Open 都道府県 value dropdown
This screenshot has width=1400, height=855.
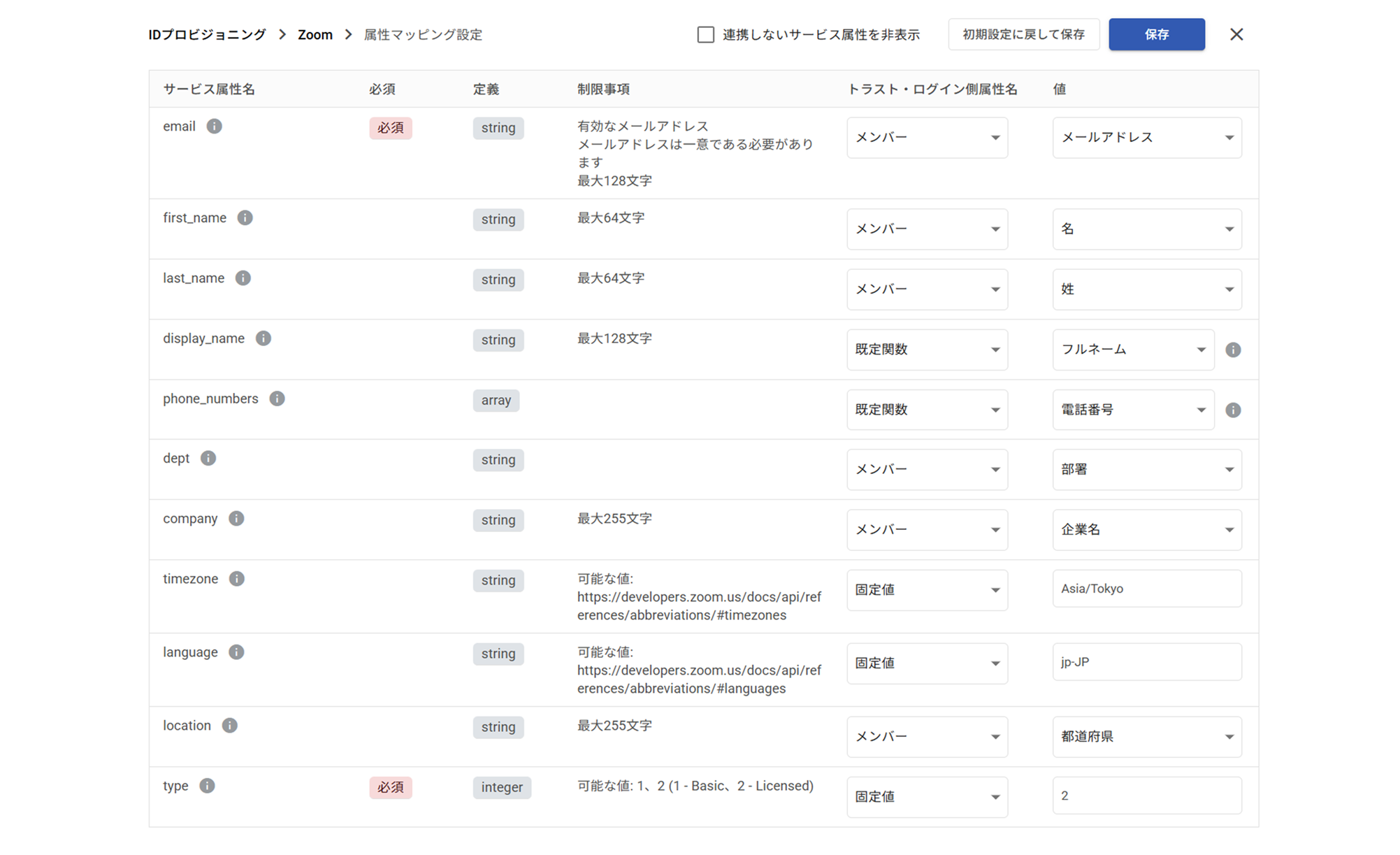click(1147, 737)
